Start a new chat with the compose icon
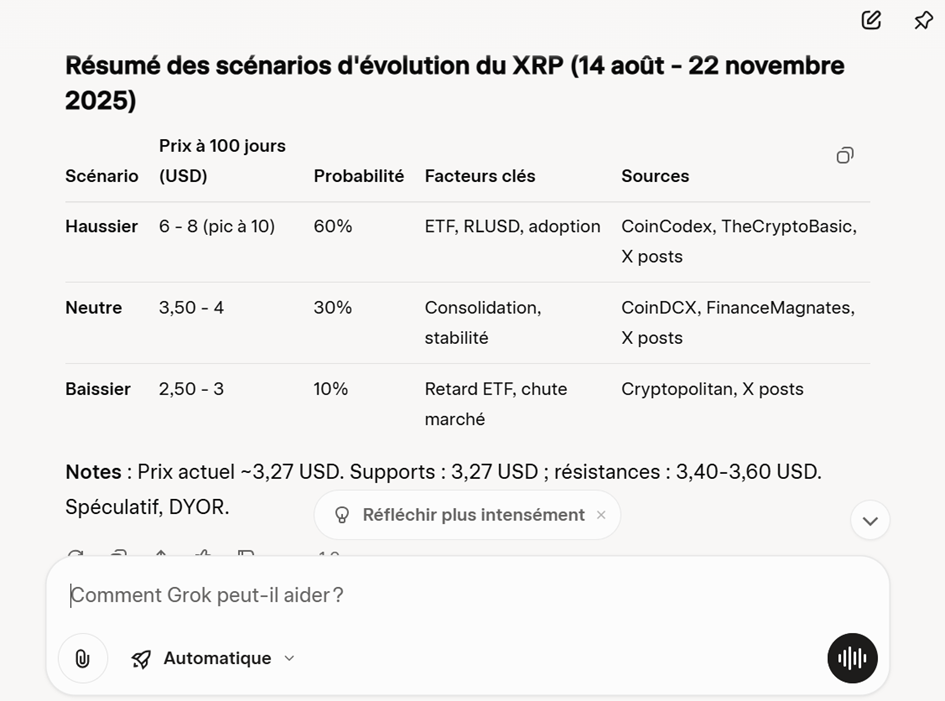 click(871, 20)
